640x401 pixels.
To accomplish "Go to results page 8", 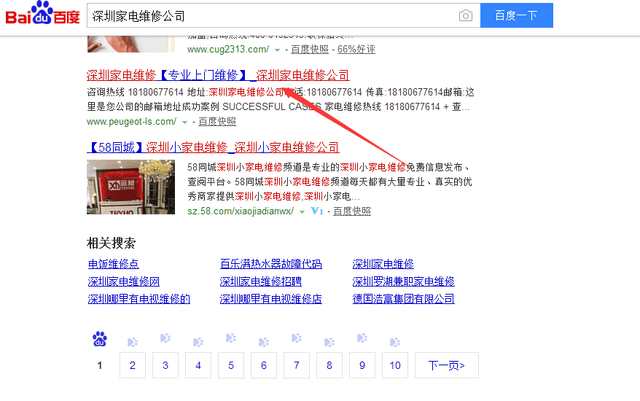I will tap(329, 365).
